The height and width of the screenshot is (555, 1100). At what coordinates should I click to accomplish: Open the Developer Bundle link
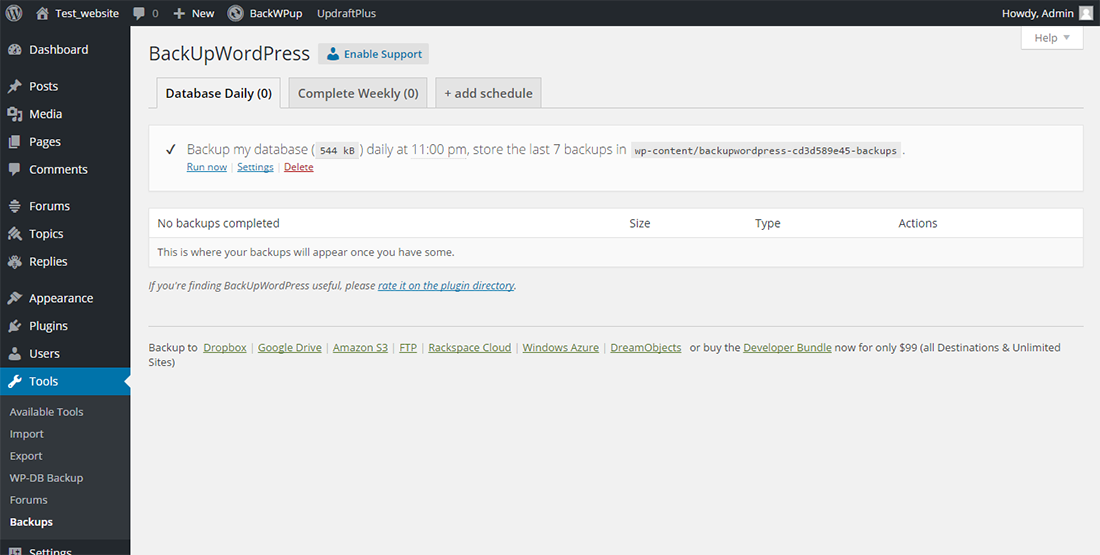pyautogui.click(x=788, y=347)
